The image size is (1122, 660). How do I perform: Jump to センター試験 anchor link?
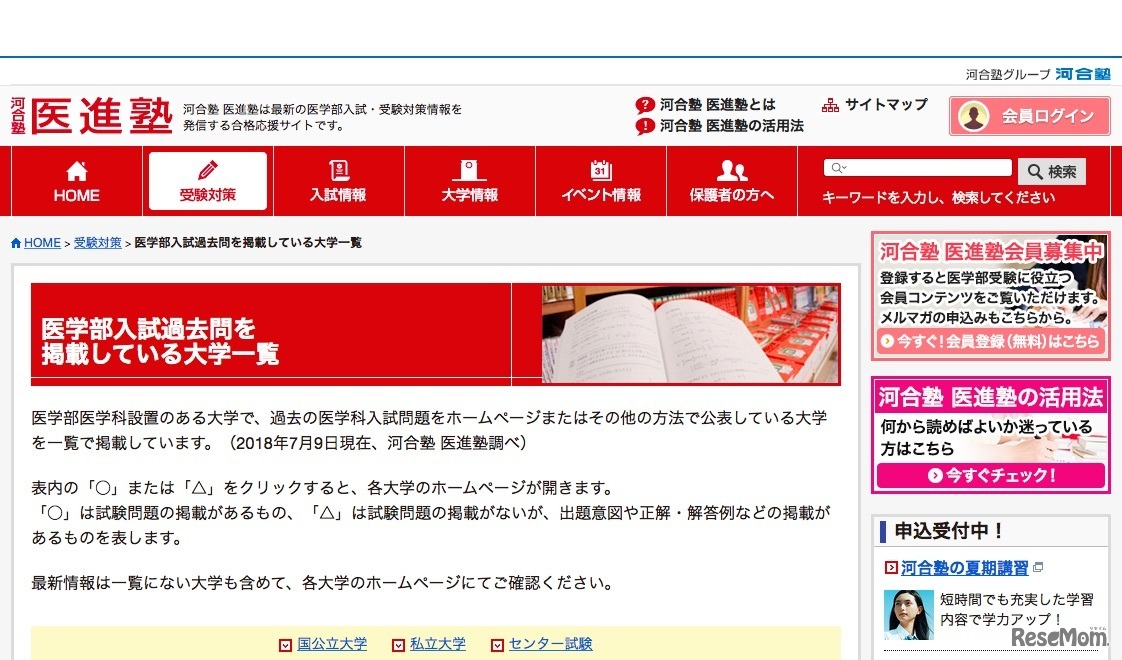pyautogui.click(x=550, y=644)
